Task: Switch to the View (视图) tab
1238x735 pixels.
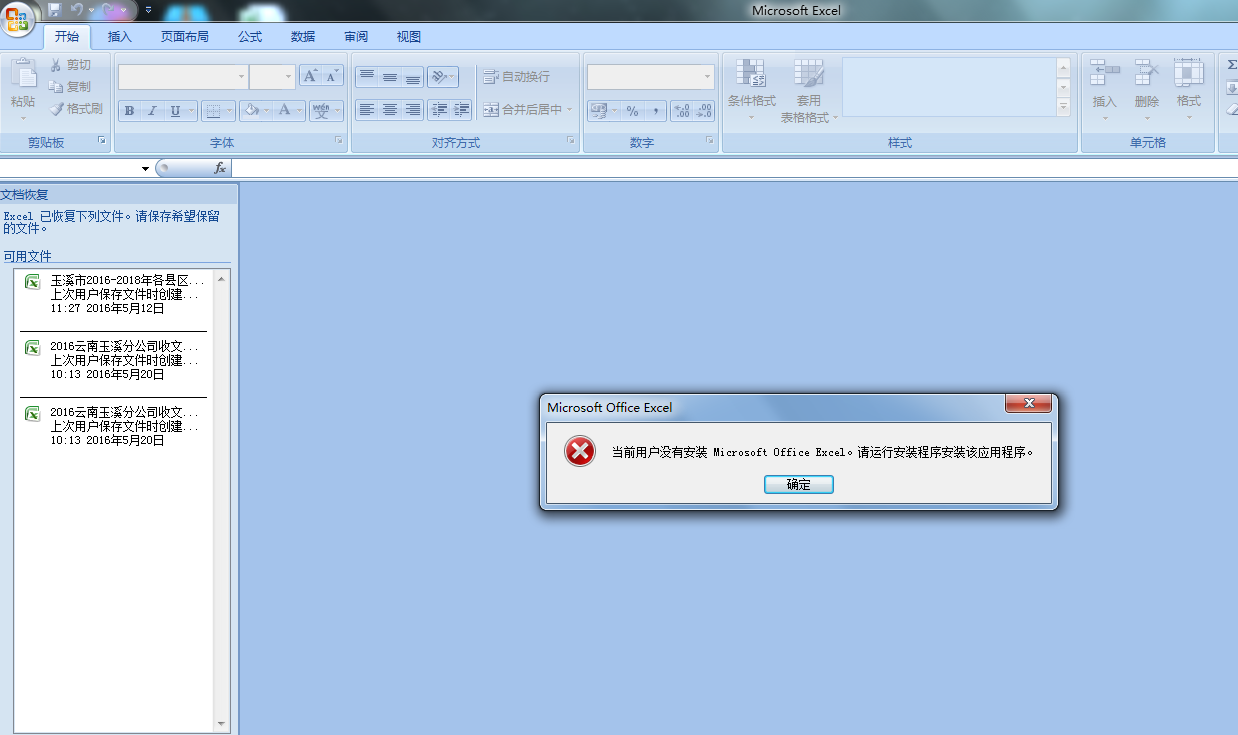Action: (x=409, y=37)
